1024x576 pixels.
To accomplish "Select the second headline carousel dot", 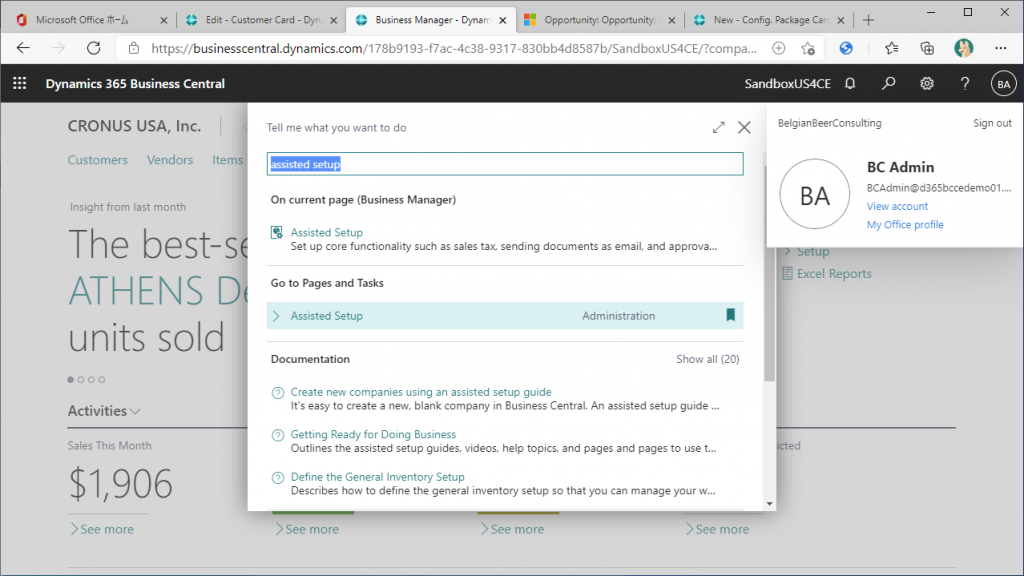I will click(x=81, y=379).
